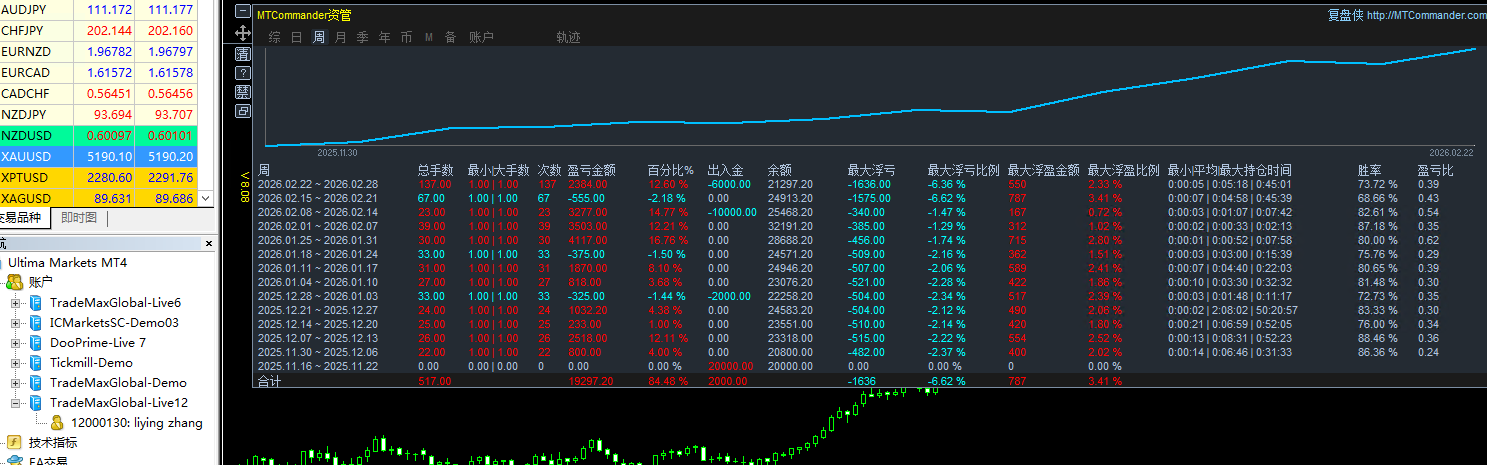Click the profit value 19297.20 in totals

click(x=589, y=381)
